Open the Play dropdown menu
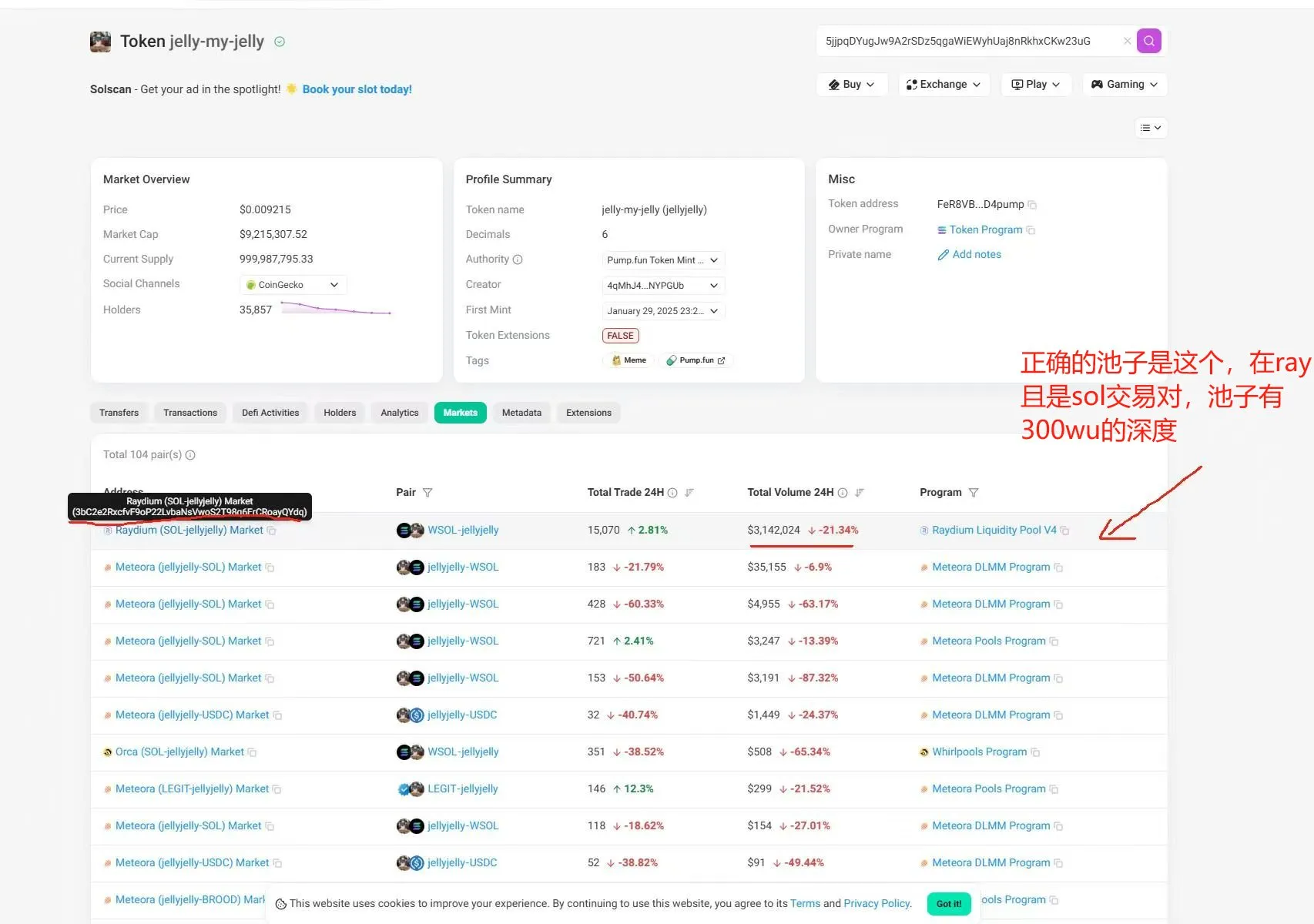The height and width of the screenshot is (924, 1314). click(x=1036, y=85)
